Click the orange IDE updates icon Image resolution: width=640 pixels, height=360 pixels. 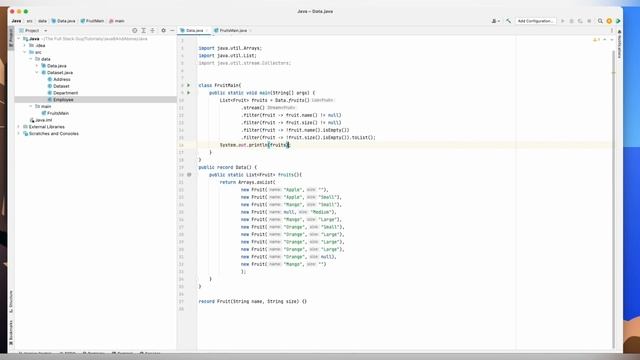pyautogui.click(x=609, y=21)
